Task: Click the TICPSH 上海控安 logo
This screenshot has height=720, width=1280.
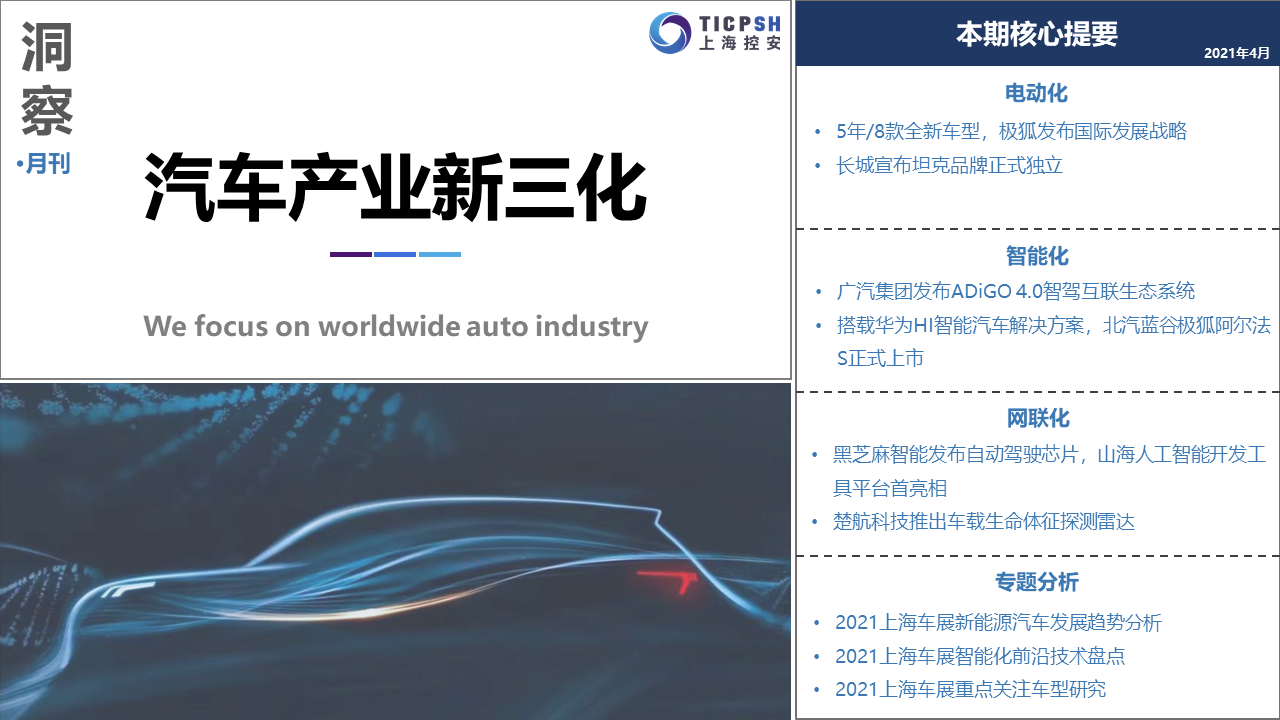Action: point(716,32)
